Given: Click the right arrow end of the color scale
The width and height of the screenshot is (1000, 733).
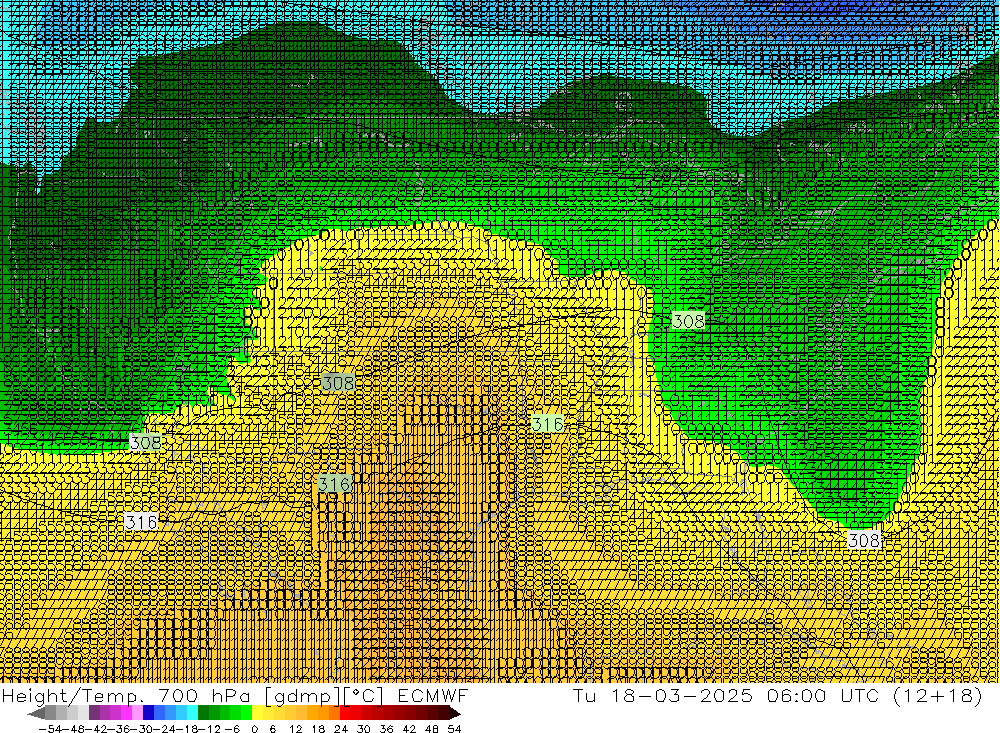Looking at the screenshot, I should click(455, 712).
